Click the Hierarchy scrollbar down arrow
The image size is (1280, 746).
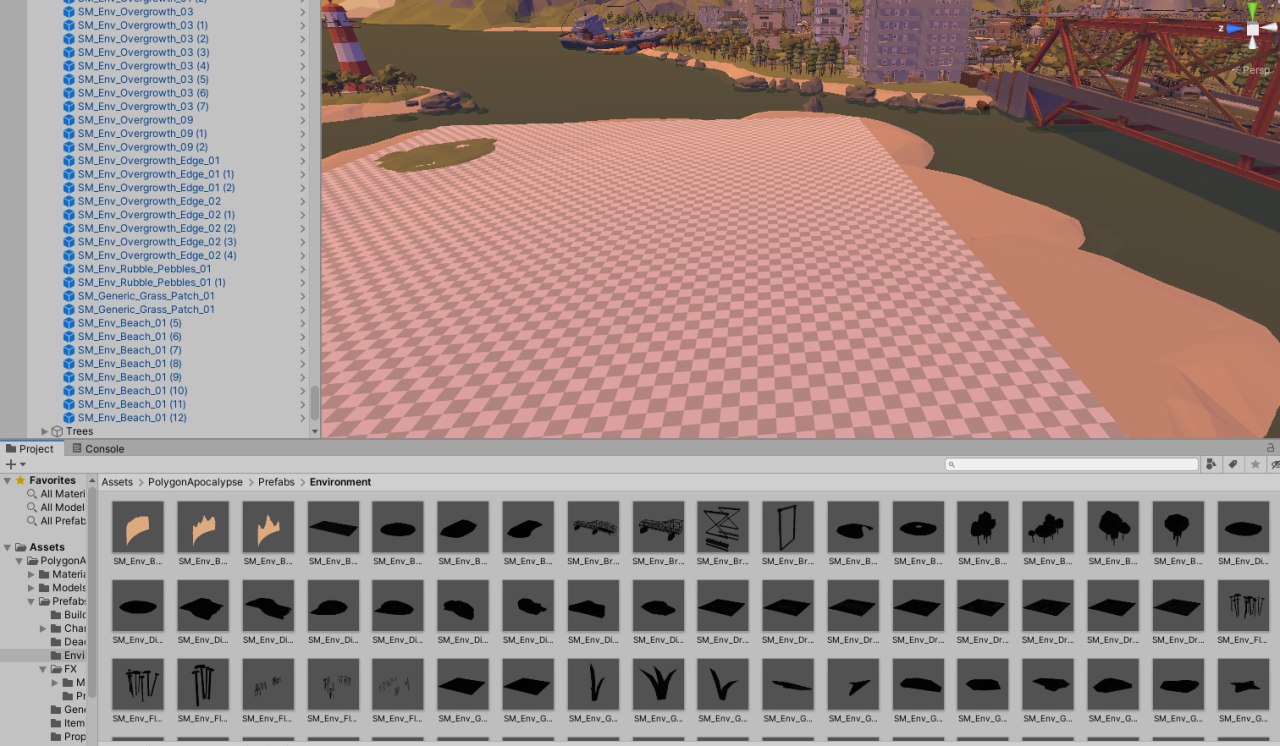pos(315,432)
